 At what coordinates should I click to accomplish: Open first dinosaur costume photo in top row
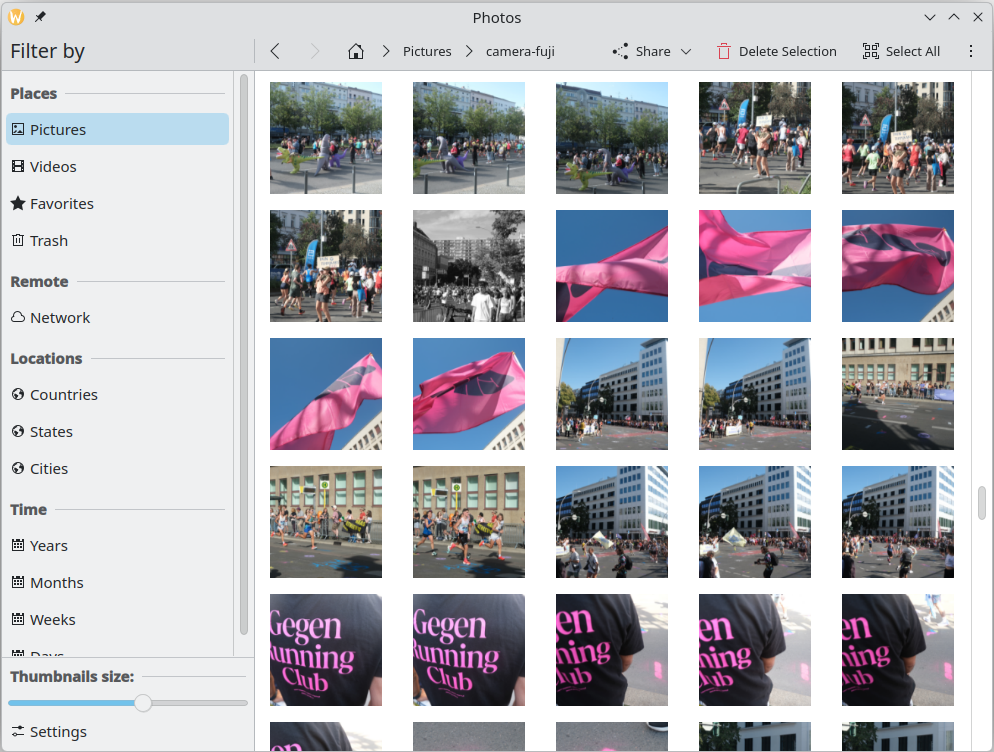[x=326, y=138]
